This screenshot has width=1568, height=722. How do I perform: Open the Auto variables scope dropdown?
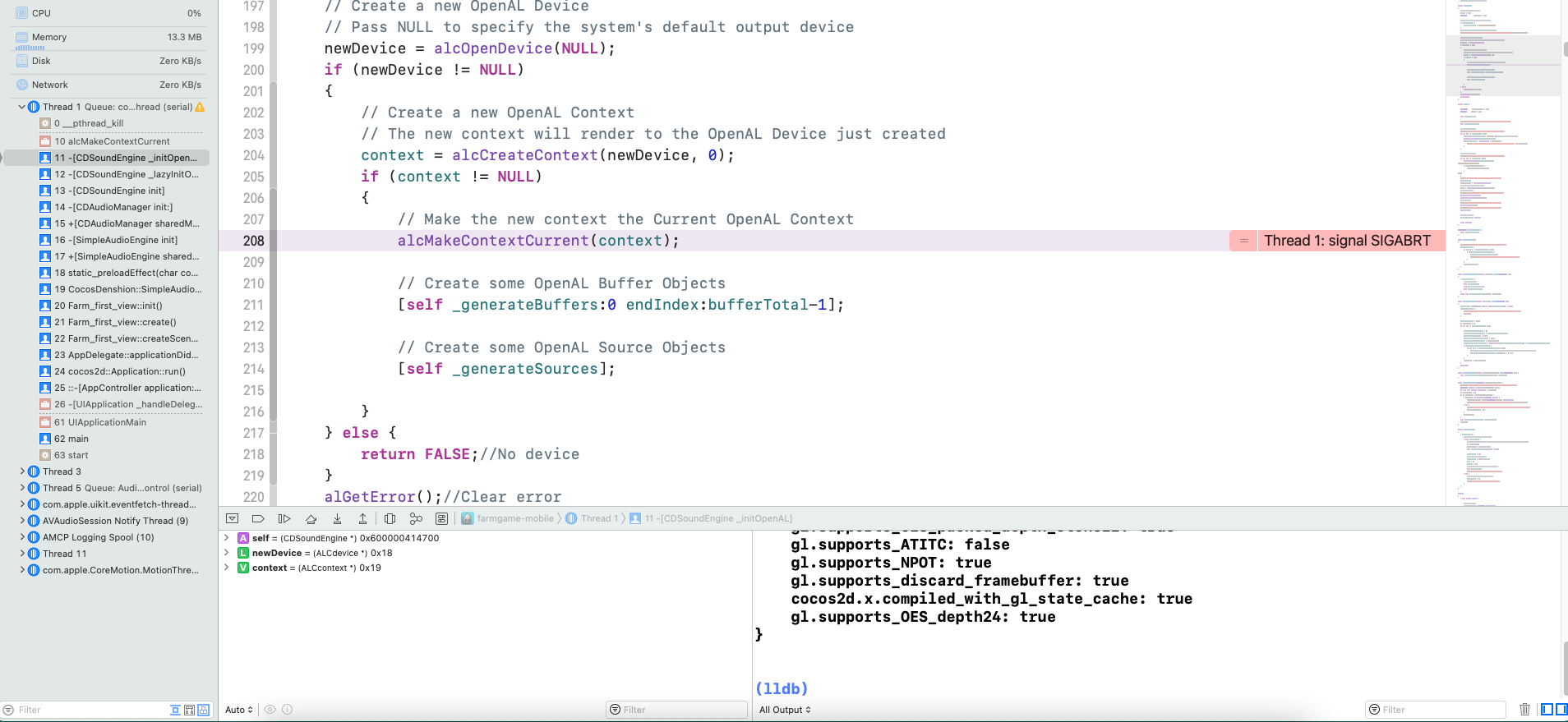238,710
